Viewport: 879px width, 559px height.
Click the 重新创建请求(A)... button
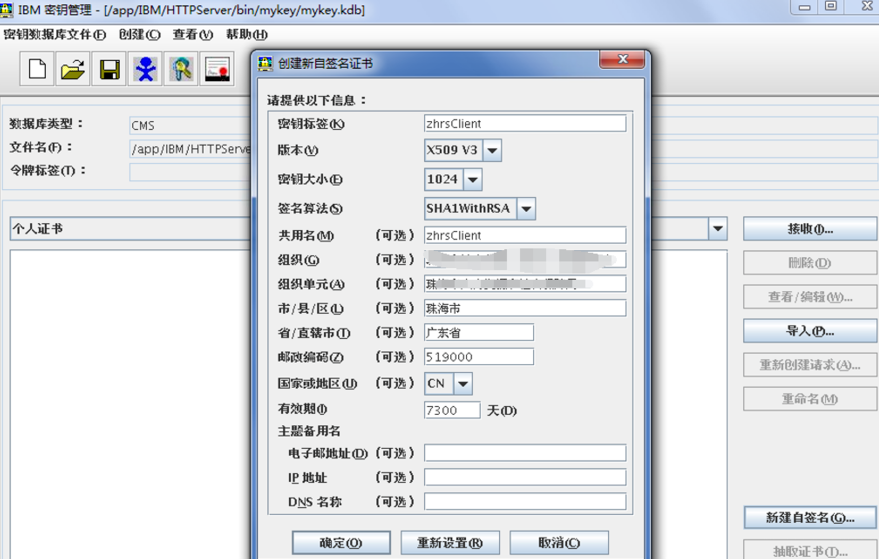[x=810, y=365]
